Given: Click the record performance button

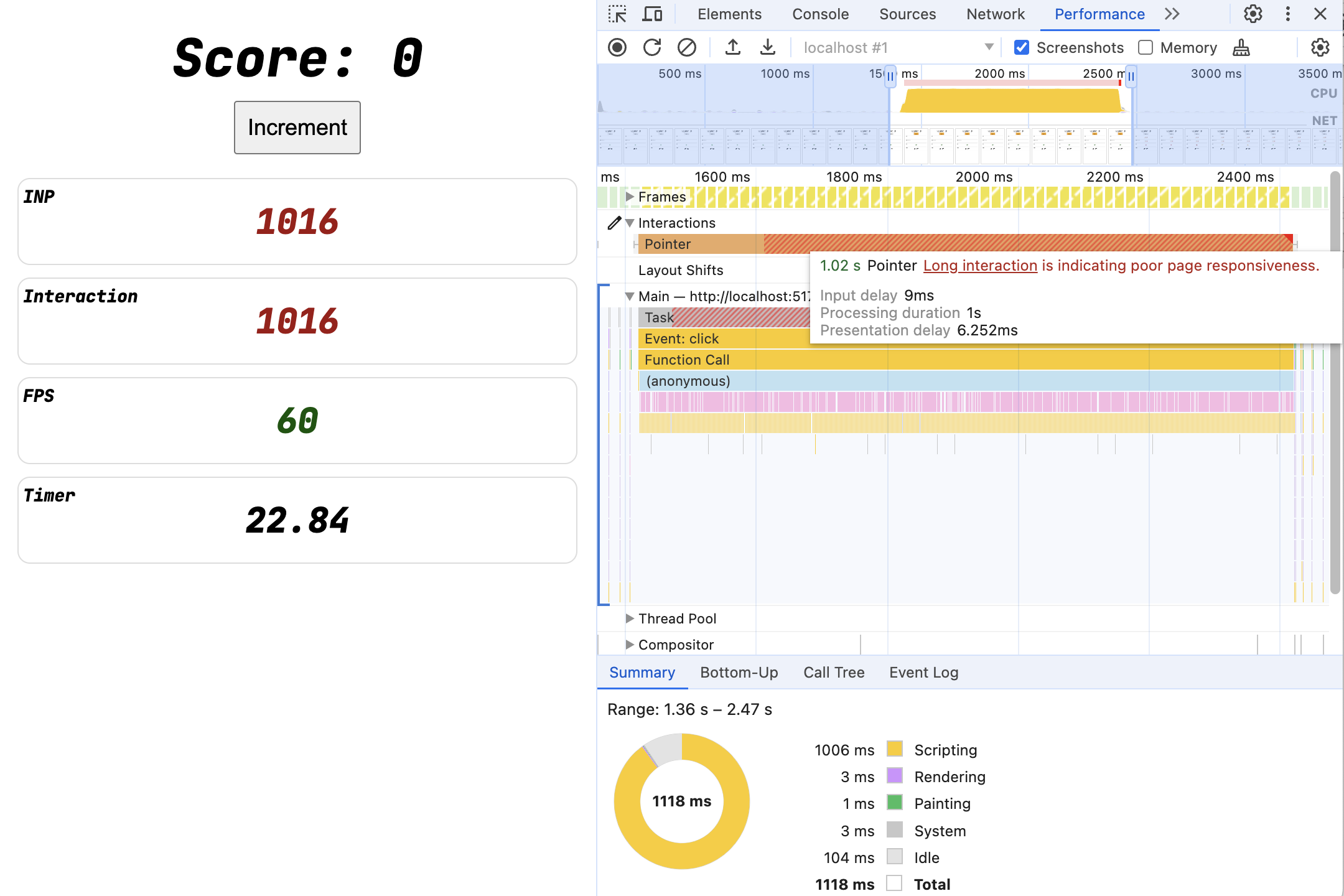Looking at the screenshot, I should coord(618,46).
